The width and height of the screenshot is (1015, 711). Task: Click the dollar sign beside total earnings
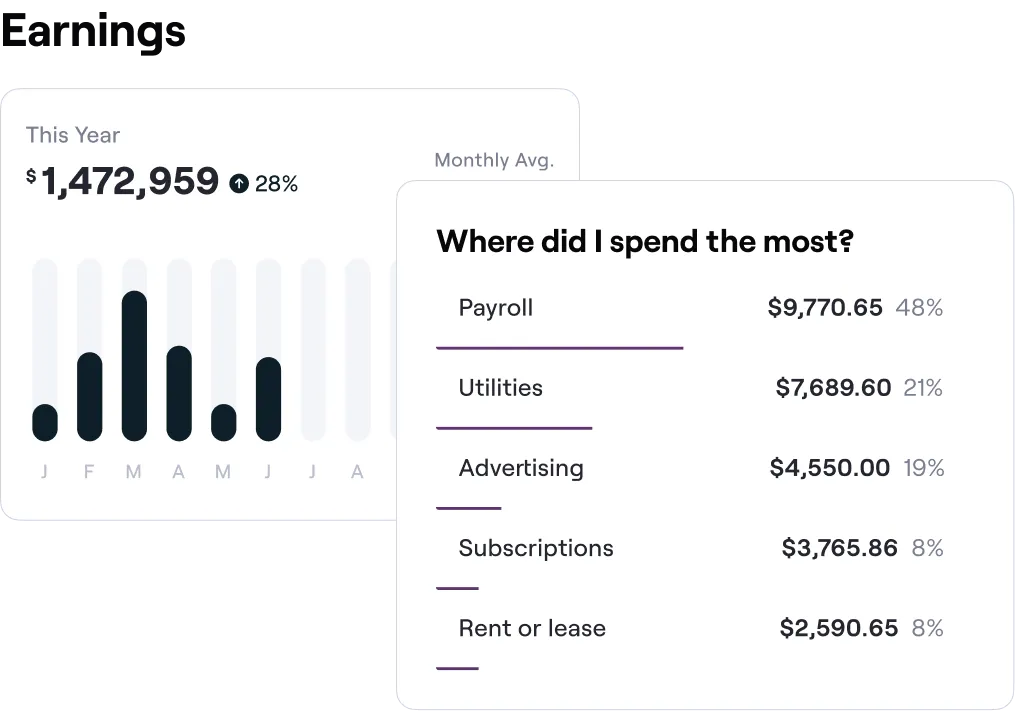pyautogui.click(x=31, y=176)
